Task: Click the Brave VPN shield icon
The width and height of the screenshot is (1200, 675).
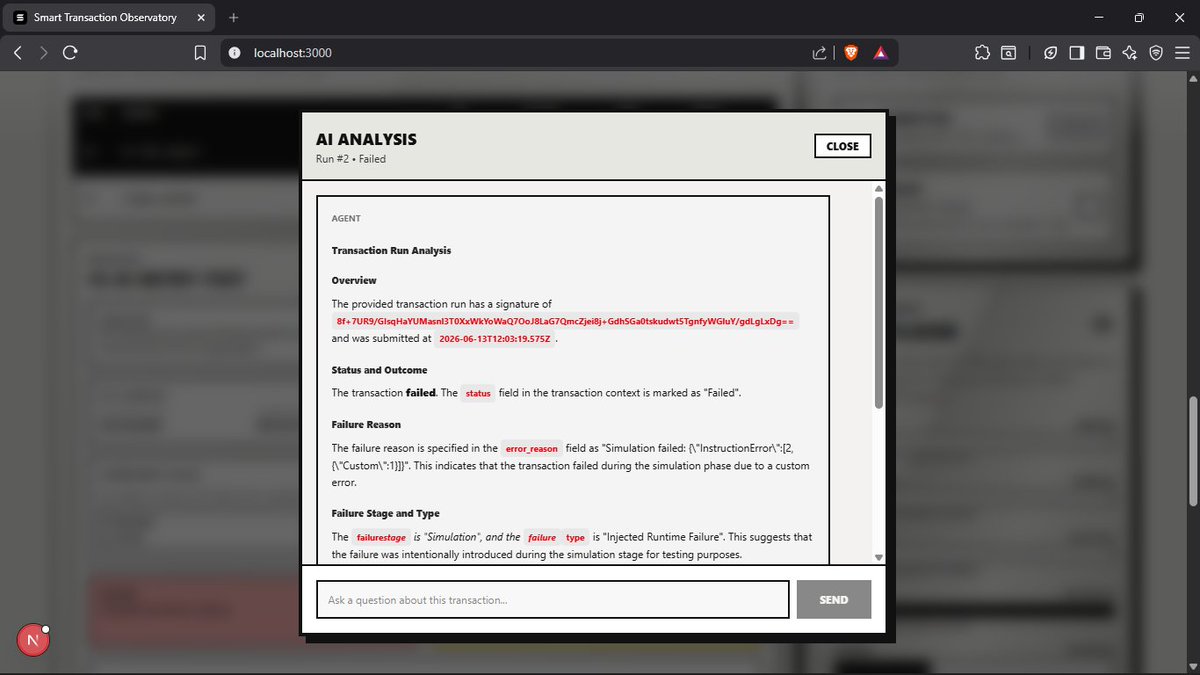Action: pos(1156,53)
